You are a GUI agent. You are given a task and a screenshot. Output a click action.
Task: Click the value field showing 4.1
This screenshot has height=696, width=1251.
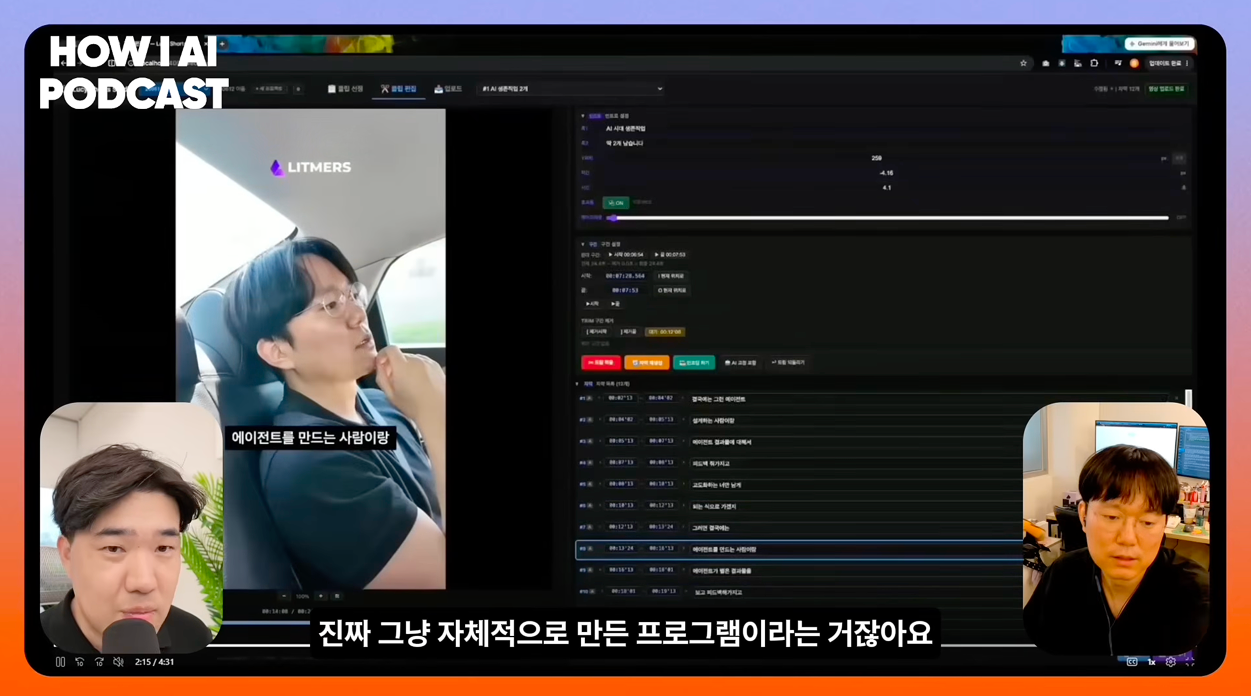[886, 187]
